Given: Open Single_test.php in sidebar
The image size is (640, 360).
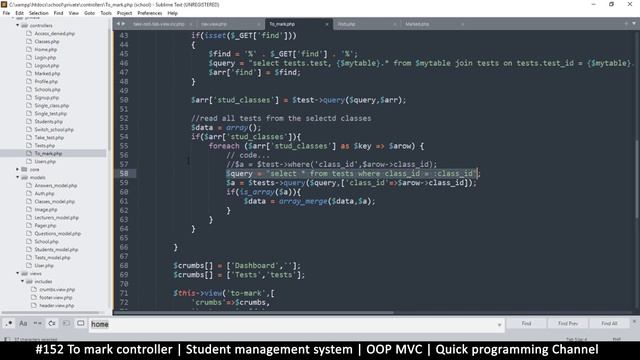Looking at the screenshot, I should click(x=51, y=113).
